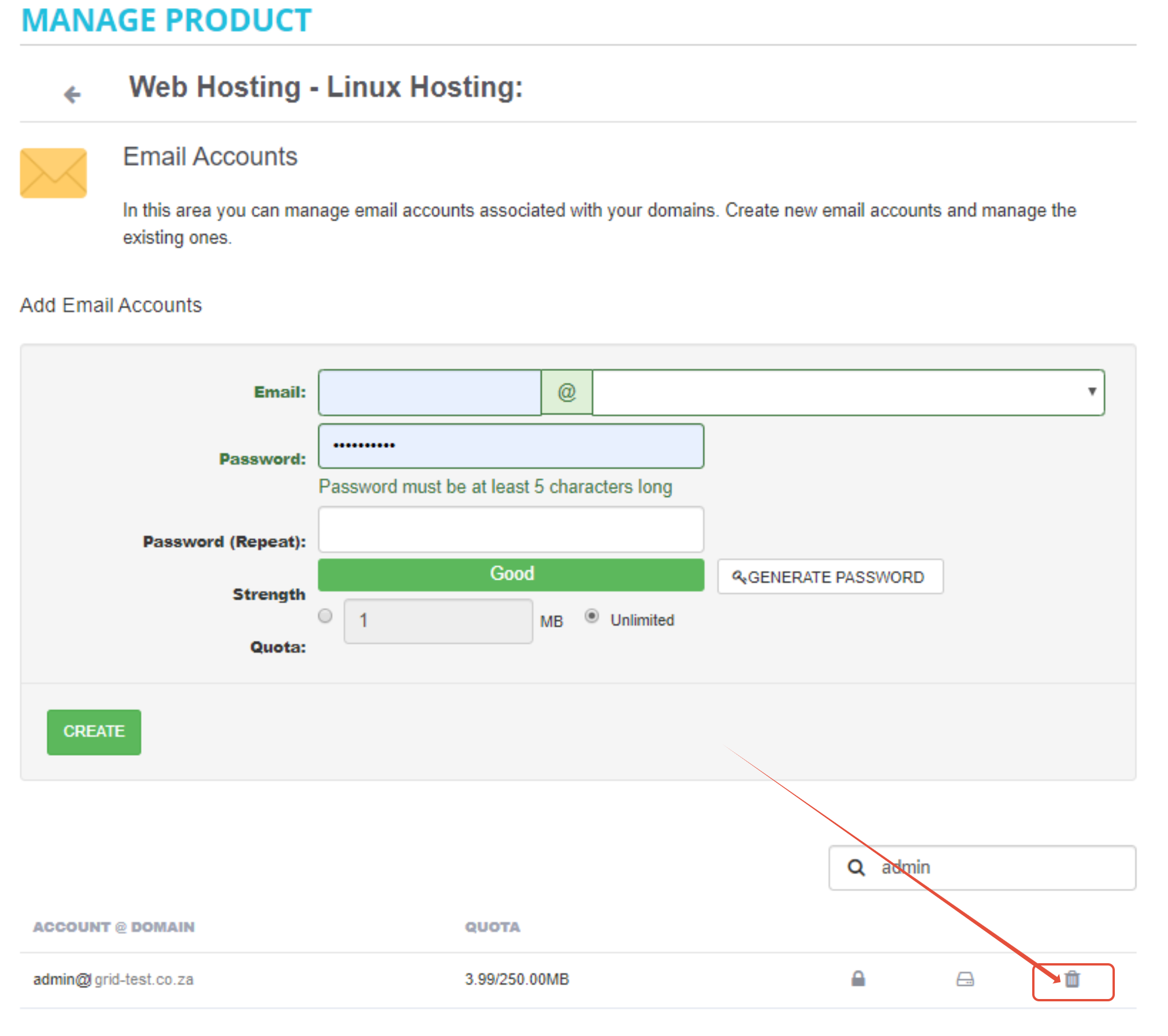Sort by ACCOUNT @ DOMAIN column header
The width and height of the screenshot is (1168, 1036).
(114, 927)
